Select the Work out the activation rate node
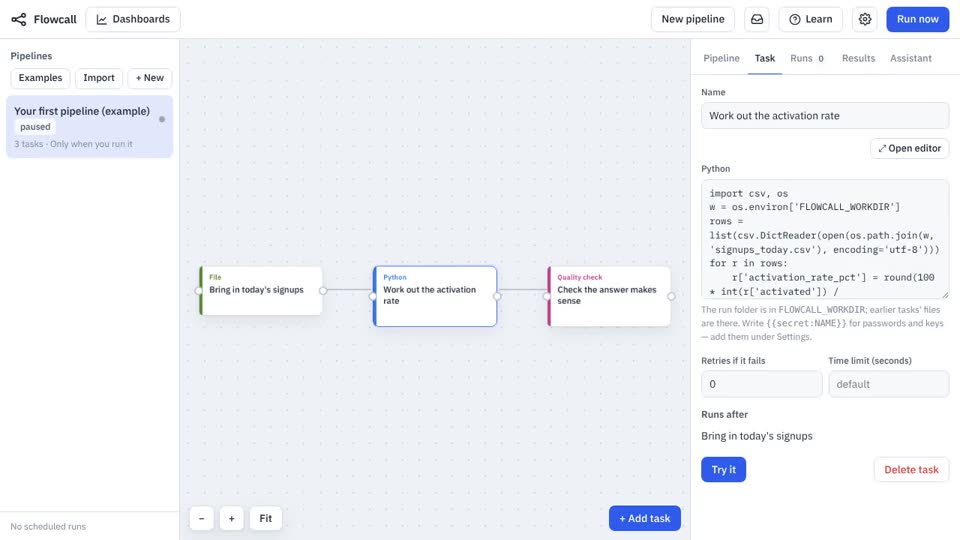Screen dimensions: 960x540 coord(435,296)
